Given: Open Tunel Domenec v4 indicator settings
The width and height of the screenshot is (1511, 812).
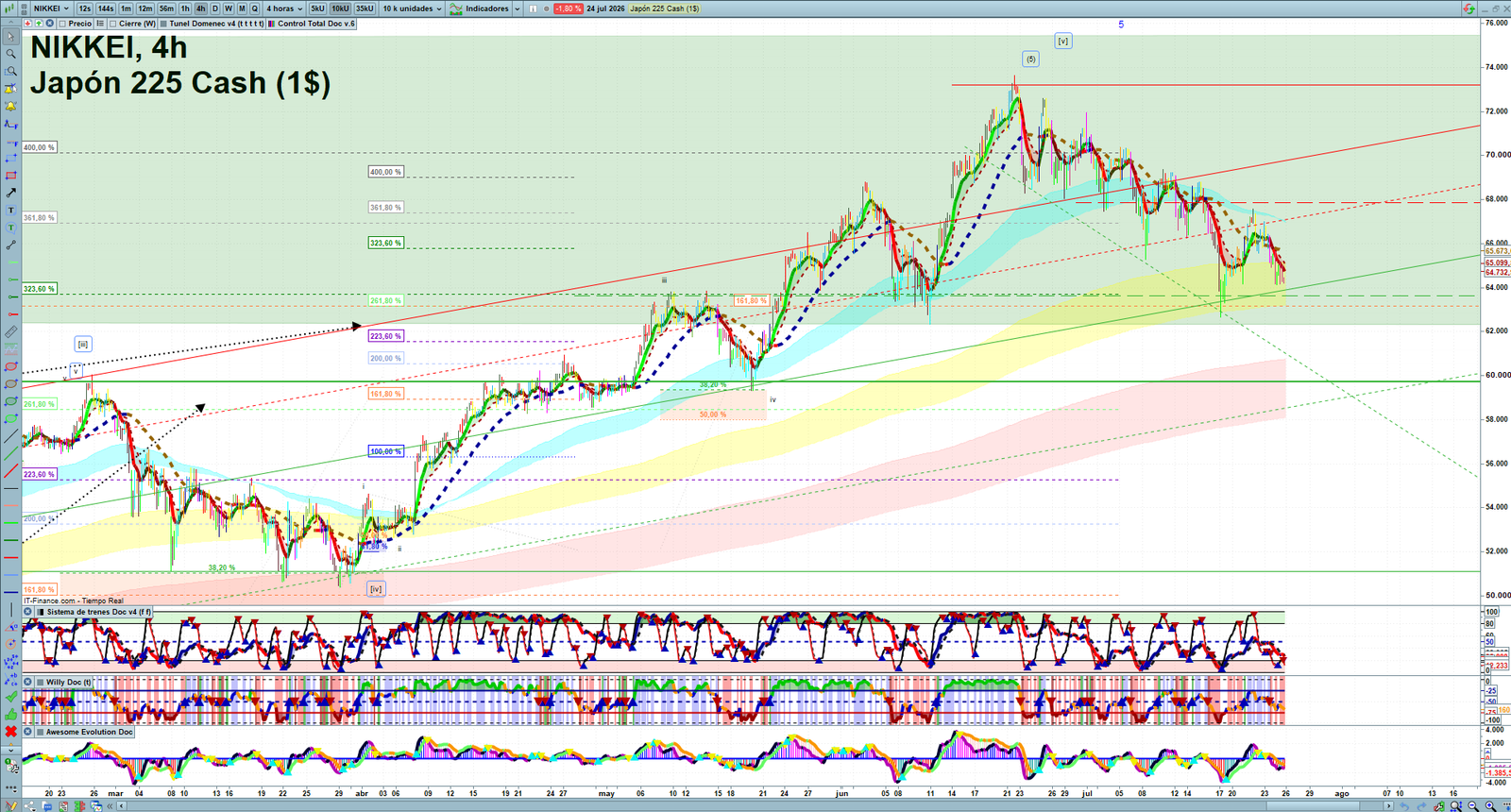Looking at the screenshot, I should (x=212, y=24).
